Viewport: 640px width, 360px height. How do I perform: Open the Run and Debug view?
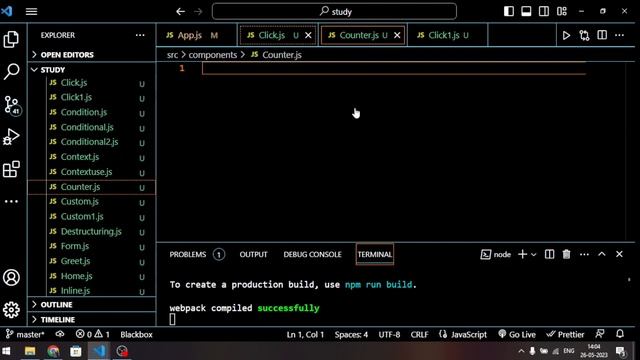pos(11,137)
